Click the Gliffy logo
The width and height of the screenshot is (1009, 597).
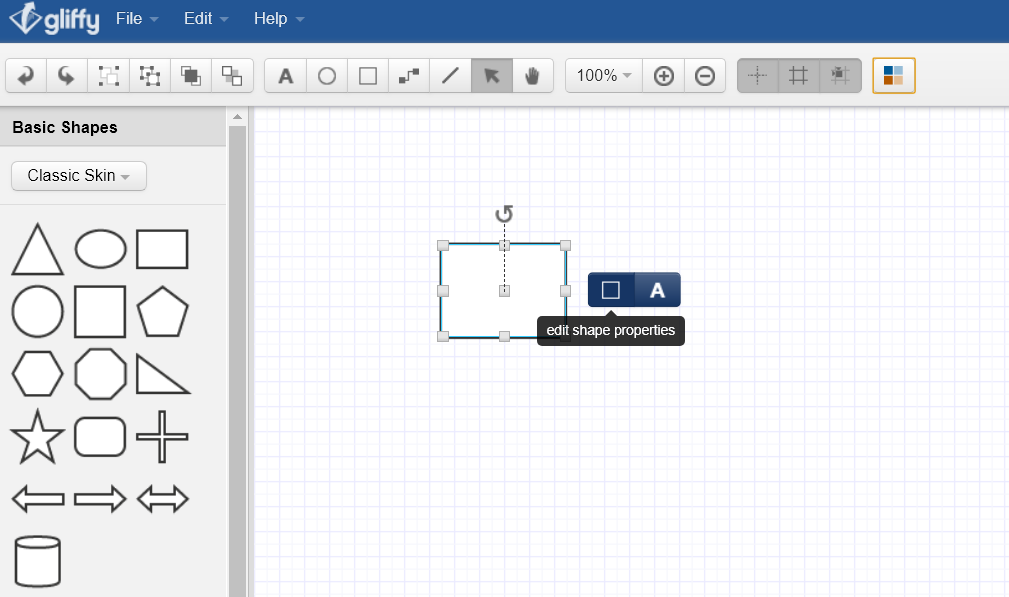54,19
